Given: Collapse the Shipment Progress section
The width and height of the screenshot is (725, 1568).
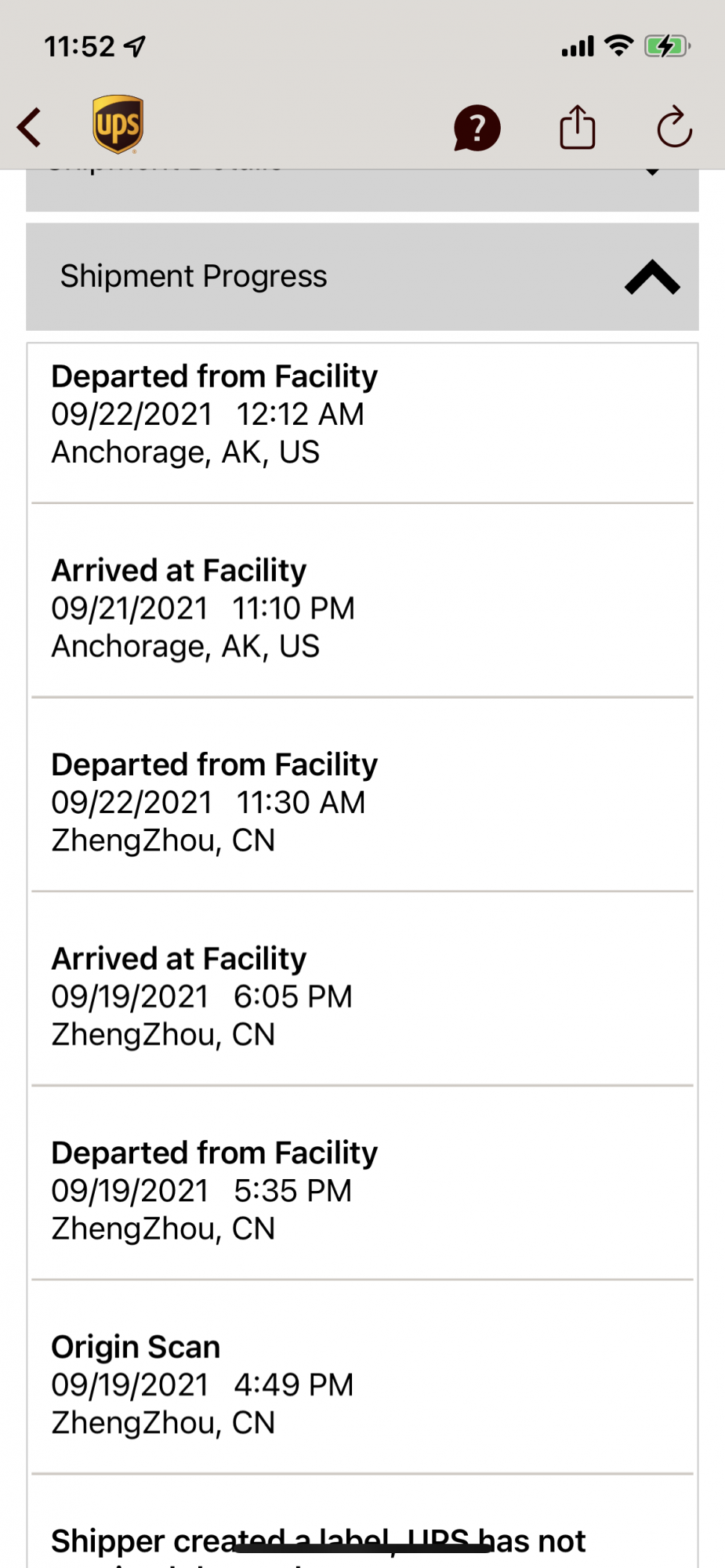Looking at the screenshot, I should tap(652, 277).
